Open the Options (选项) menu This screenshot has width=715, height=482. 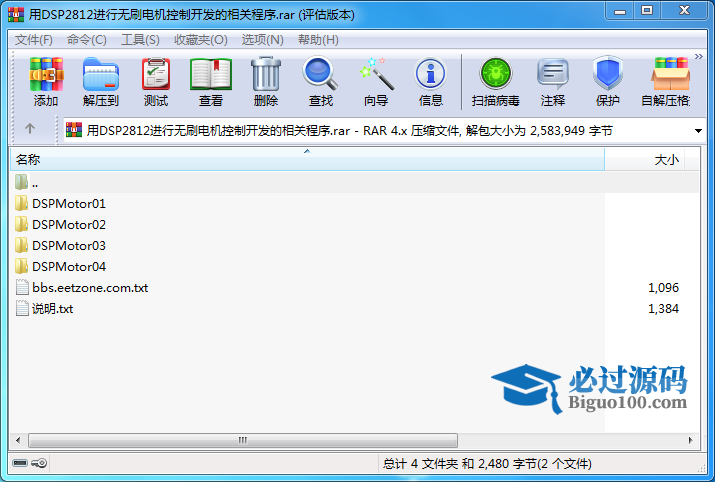coord(263,40)
